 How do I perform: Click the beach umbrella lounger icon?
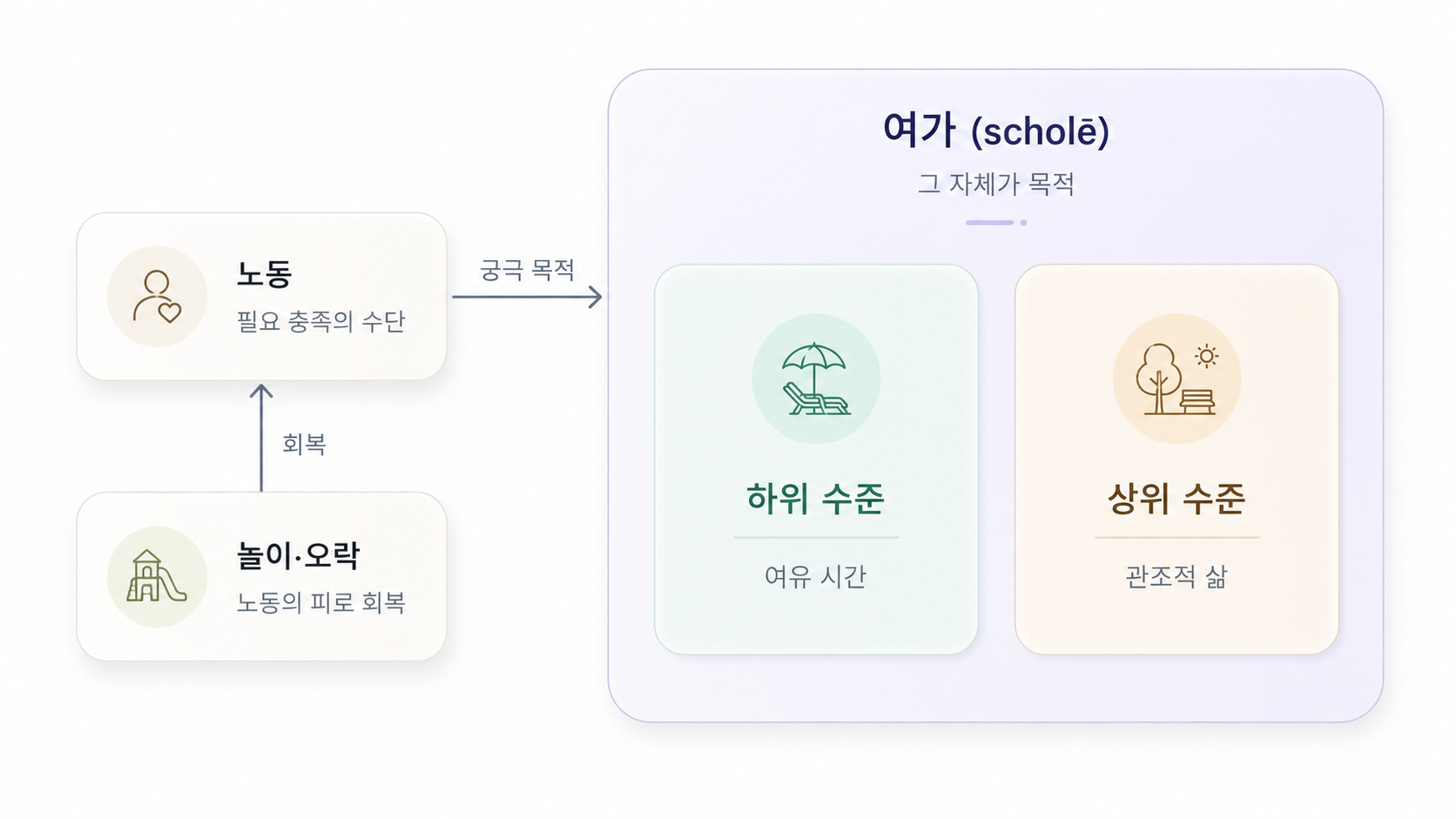(816, 379)
